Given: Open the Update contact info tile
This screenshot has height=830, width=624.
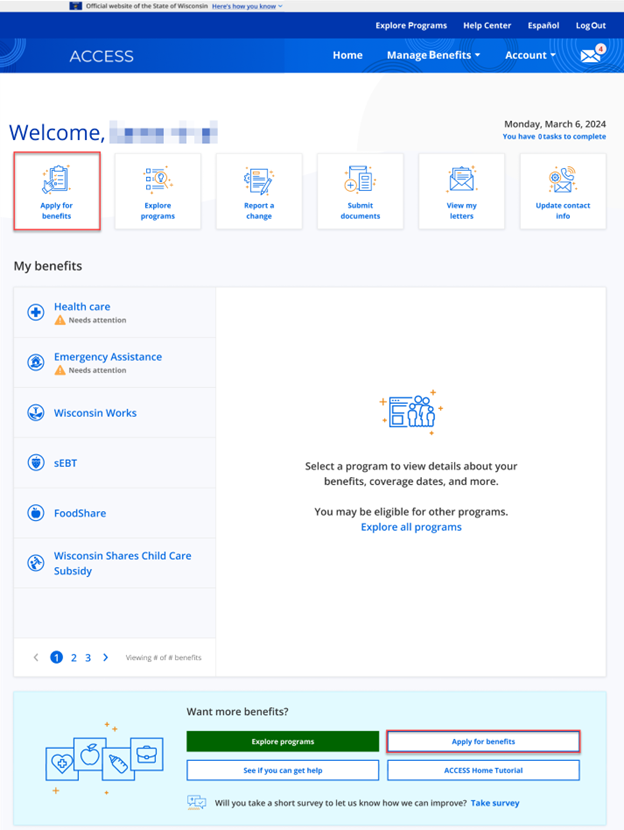Looking at the screenshot, I should 562,191.
